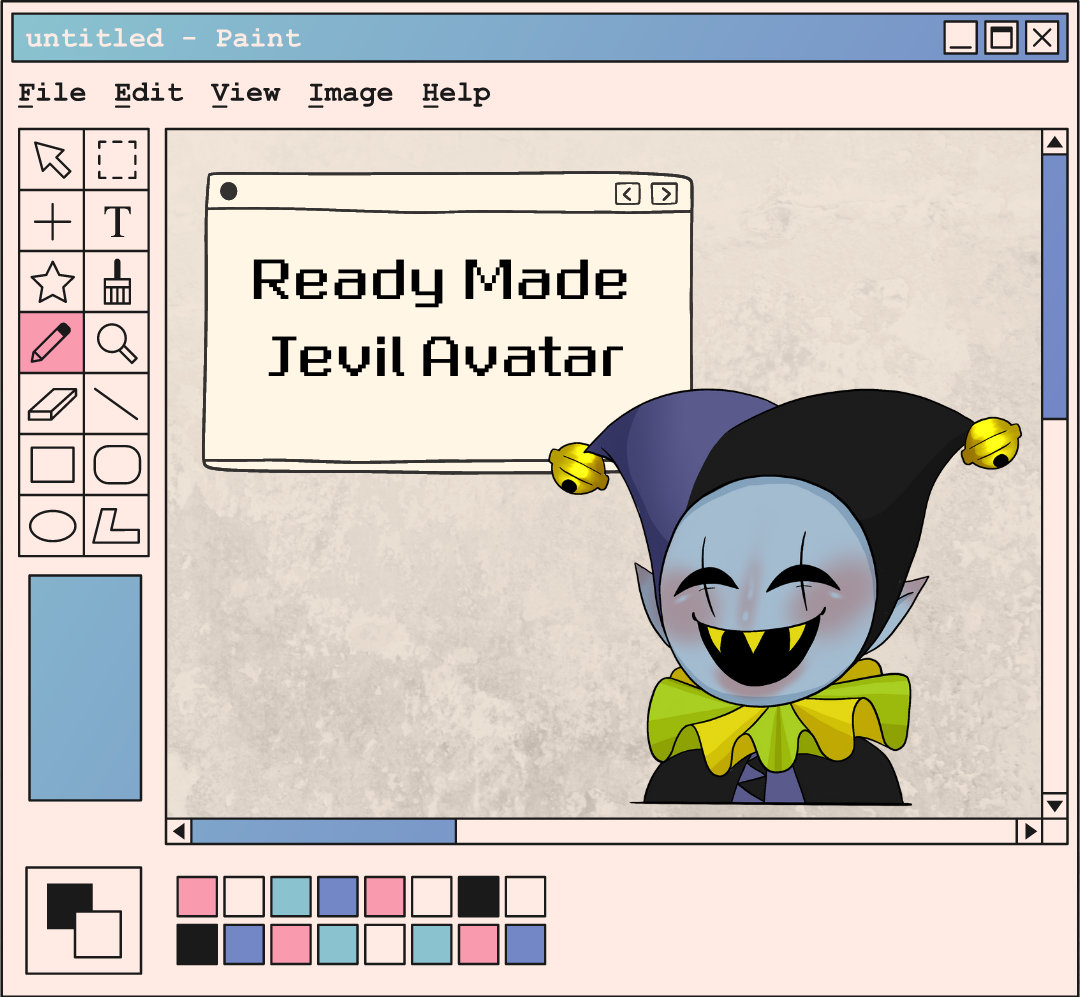
Task: Select the Polygon tool
Action: tap(117, 525)
